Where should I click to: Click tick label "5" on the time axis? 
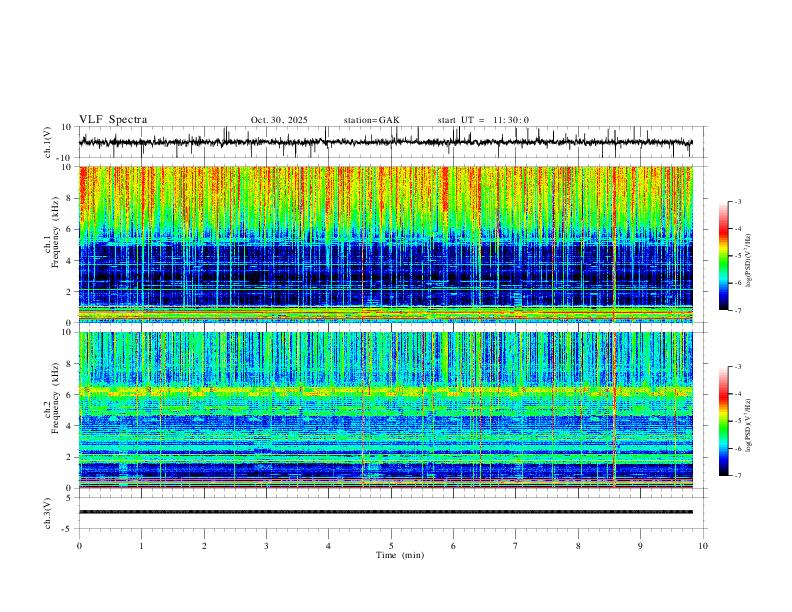click(x=391, y=546)
